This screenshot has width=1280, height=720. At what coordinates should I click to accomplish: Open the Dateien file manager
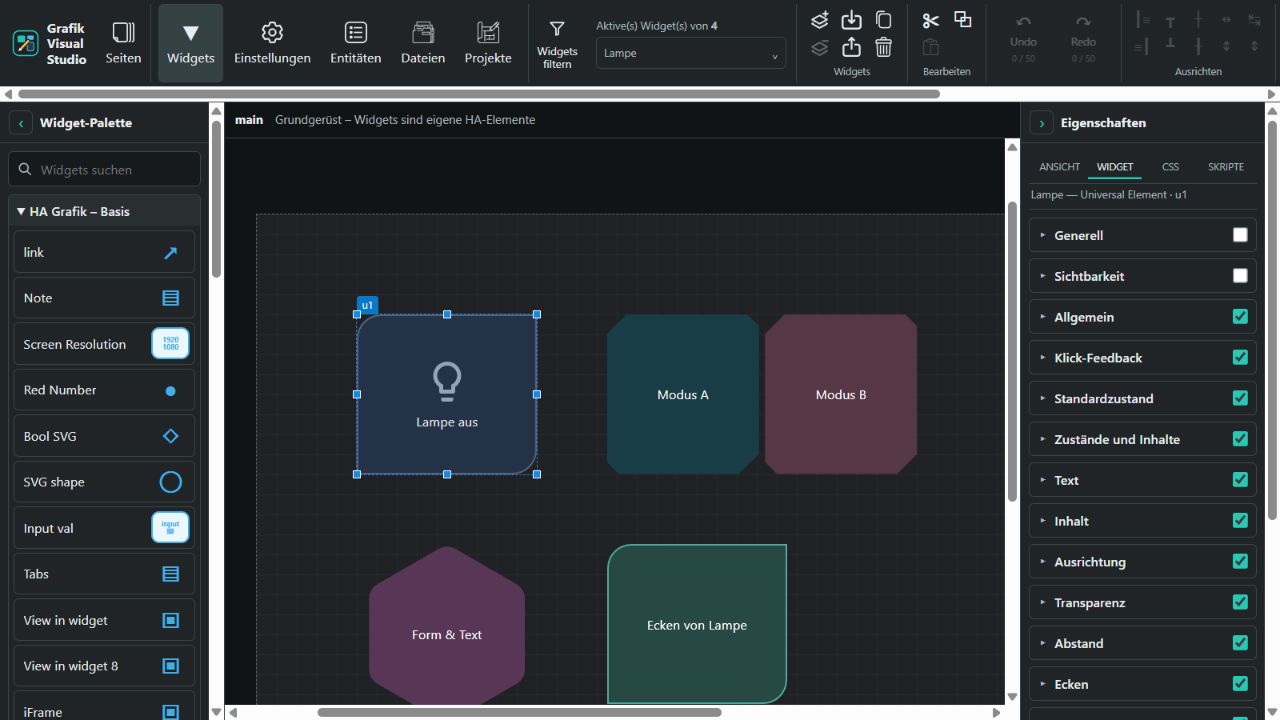click(423, 43)
